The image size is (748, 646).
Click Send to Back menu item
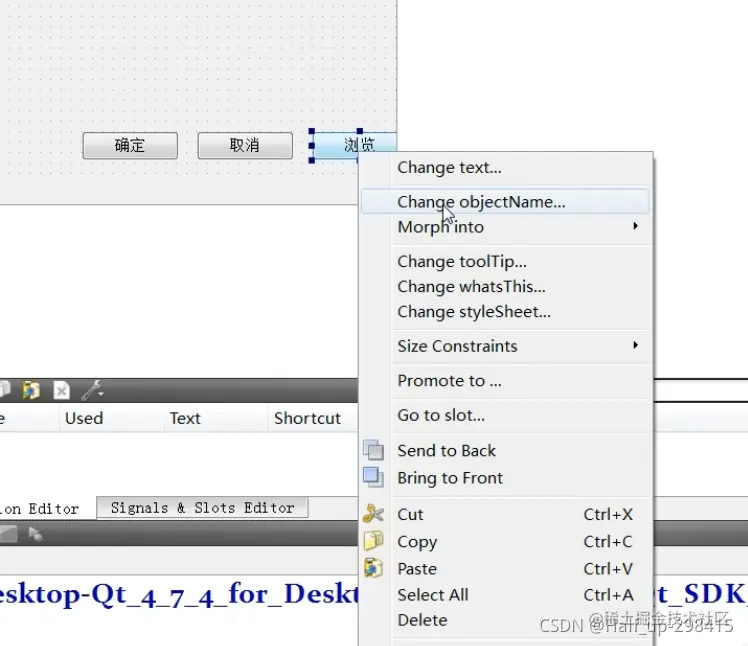[506, 450]
